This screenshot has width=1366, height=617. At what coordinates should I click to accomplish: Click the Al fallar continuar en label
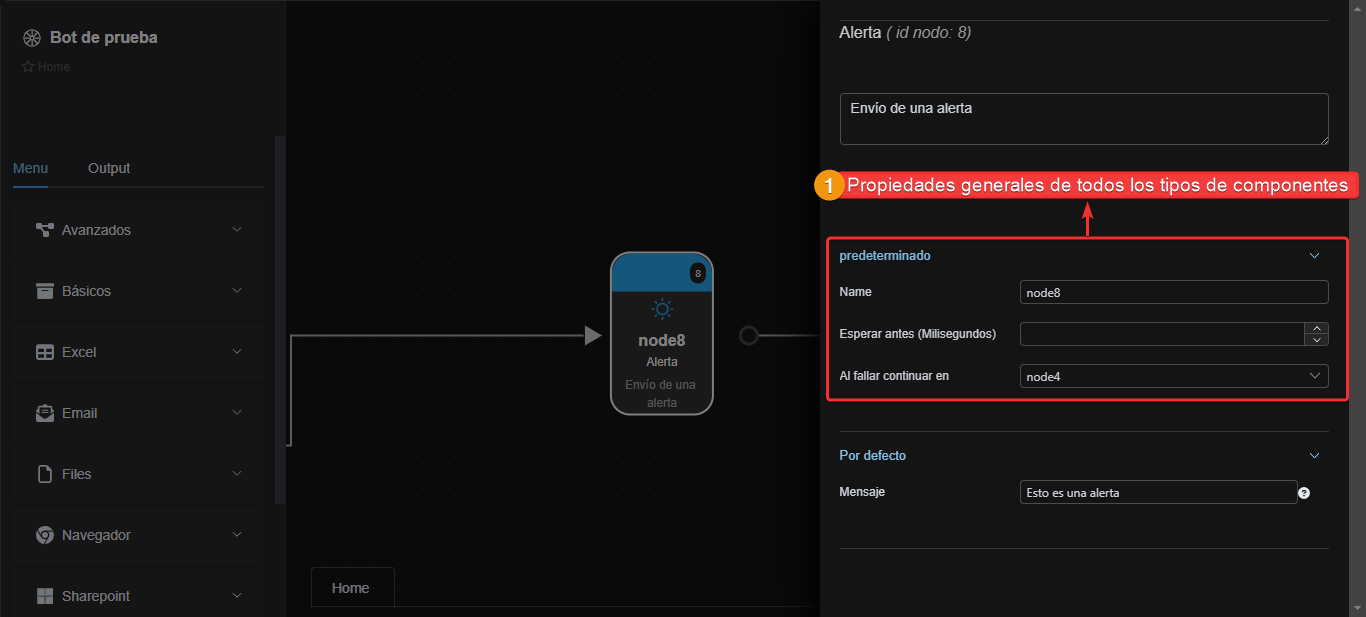[x=894, y=376]
